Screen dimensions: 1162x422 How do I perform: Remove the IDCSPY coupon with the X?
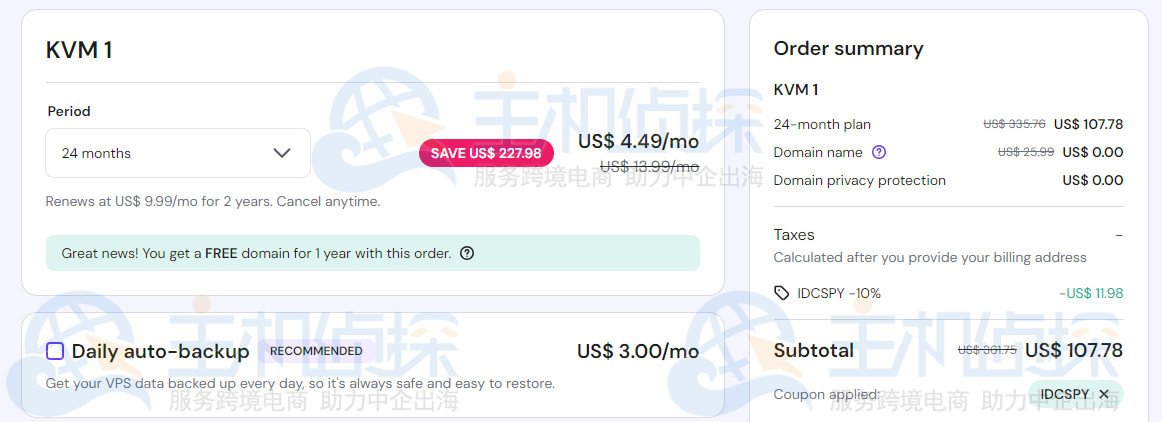(x=1104, y=395)
